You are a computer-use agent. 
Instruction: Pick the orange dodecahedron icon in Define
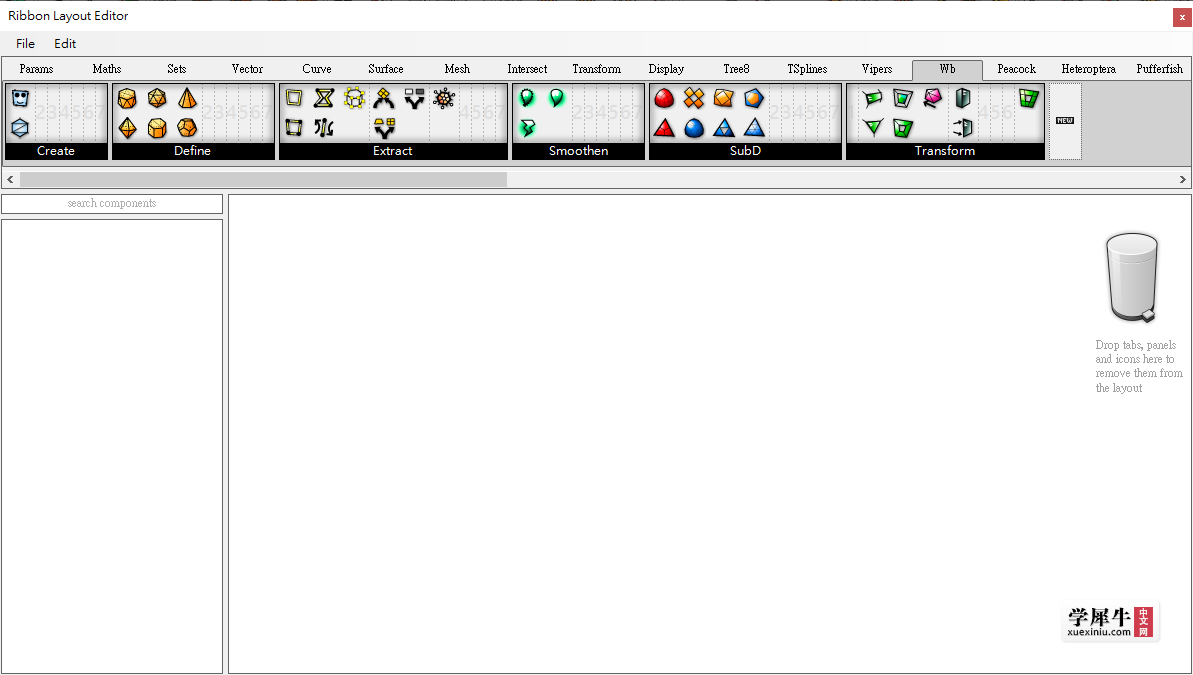coord(187,128)
